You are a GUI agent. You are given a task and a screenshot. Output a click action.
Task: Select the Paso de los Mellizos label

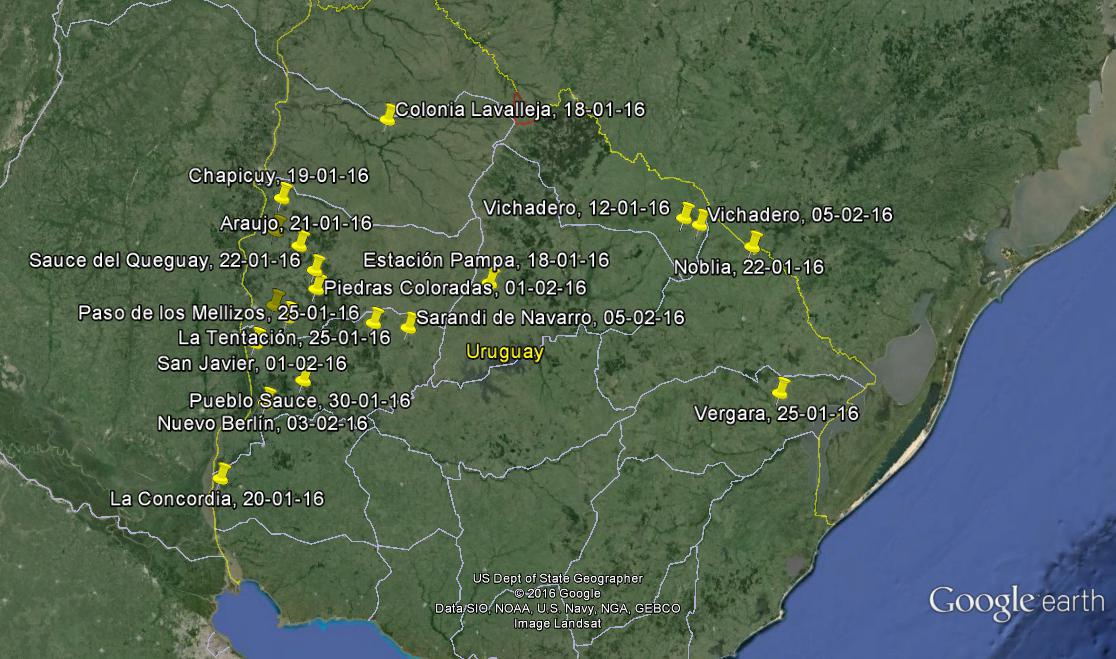(218, 313)
